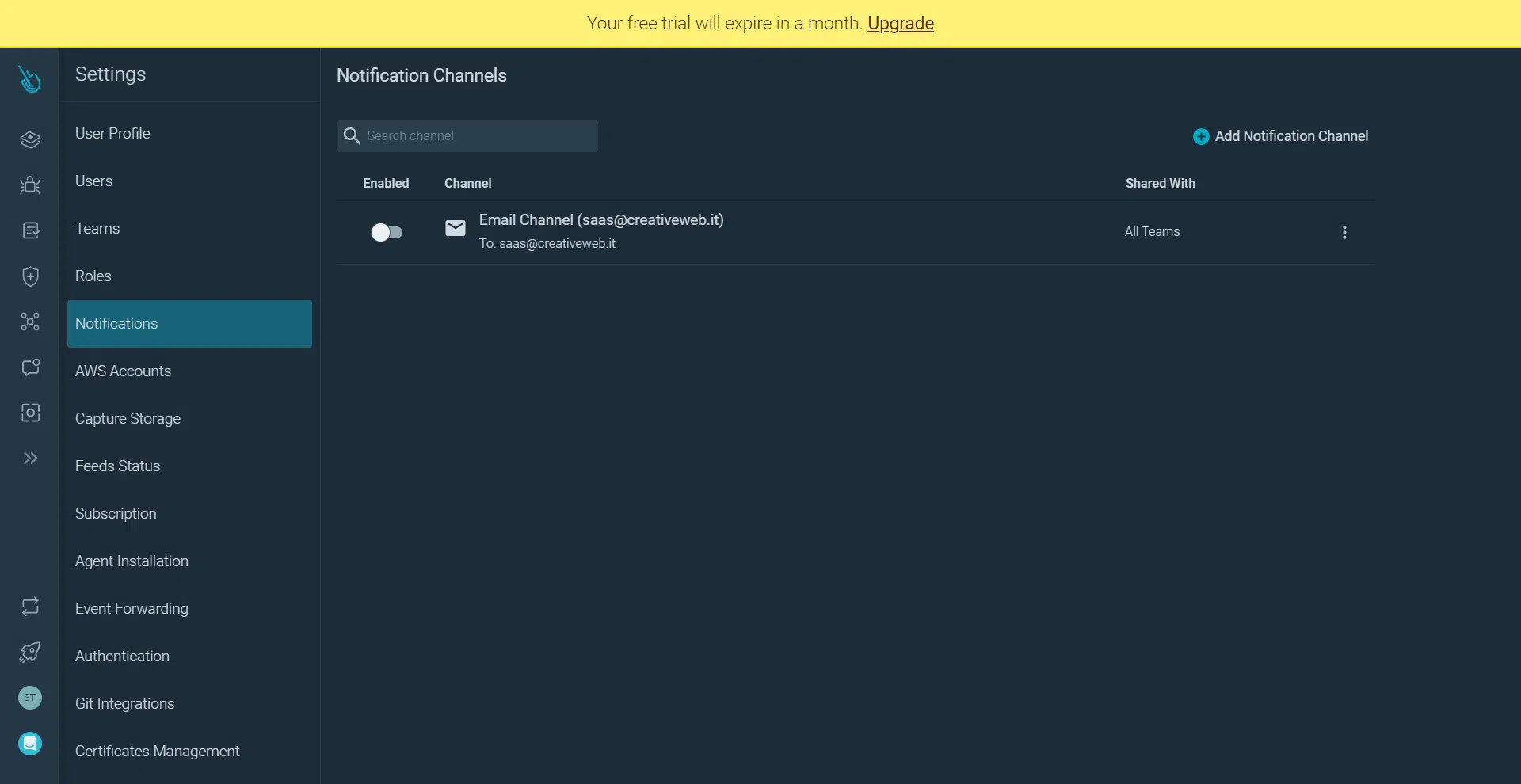
Task: Toggle the Email Channel enabled switch
Action: point(387,232)
